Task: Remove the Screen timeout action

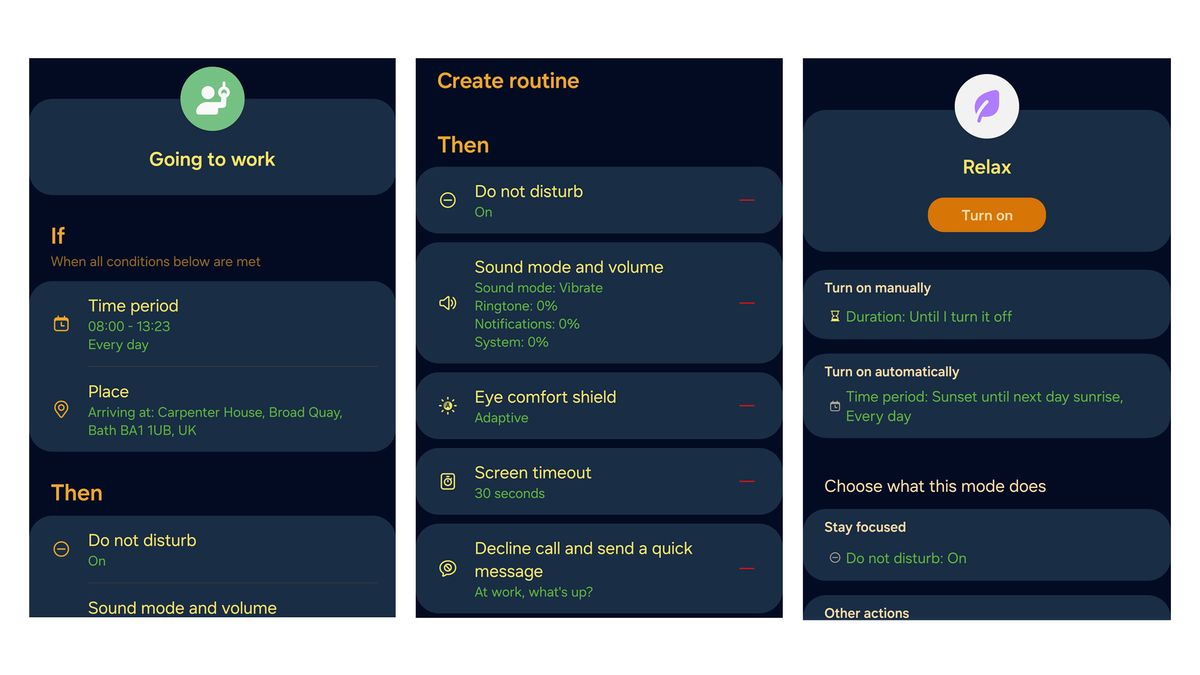Action: pos(746,482)
